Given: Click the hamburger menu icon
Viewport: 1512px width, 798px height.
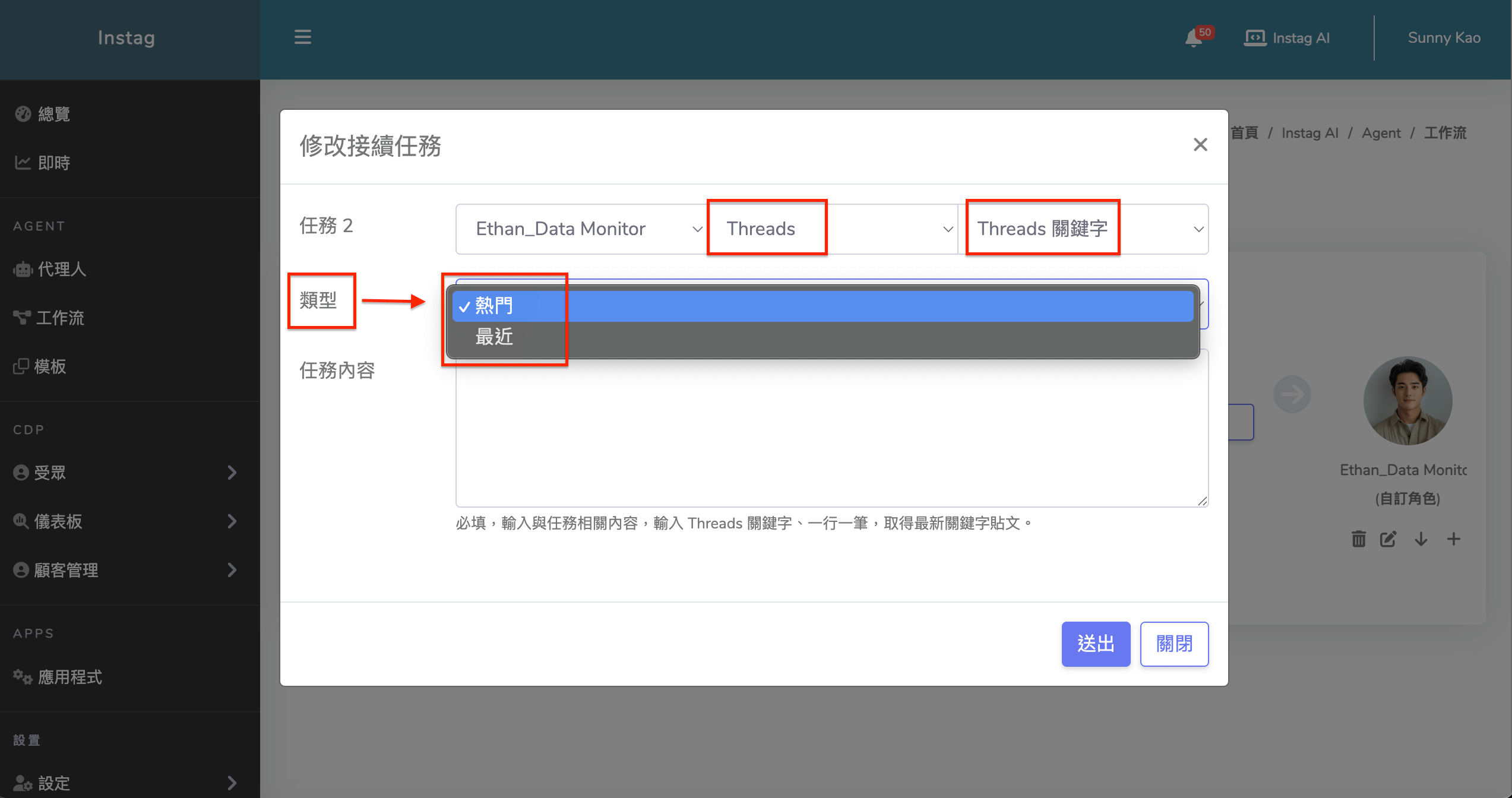Looking at the screenshot, I should 302,37.
